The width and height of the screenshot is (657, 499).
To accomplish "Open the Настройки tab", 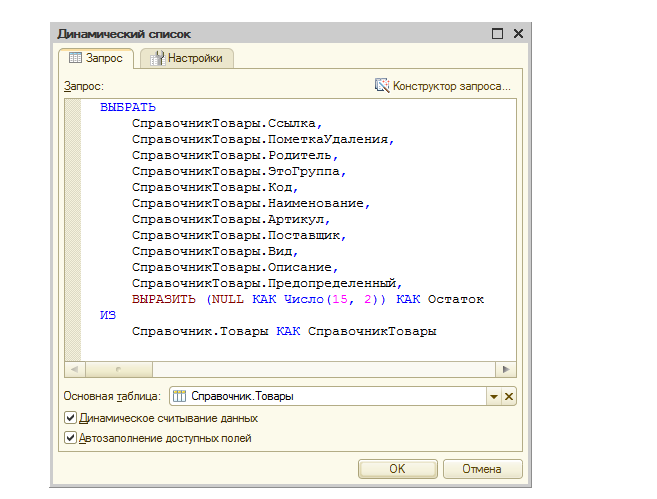I will click(185, 59).
